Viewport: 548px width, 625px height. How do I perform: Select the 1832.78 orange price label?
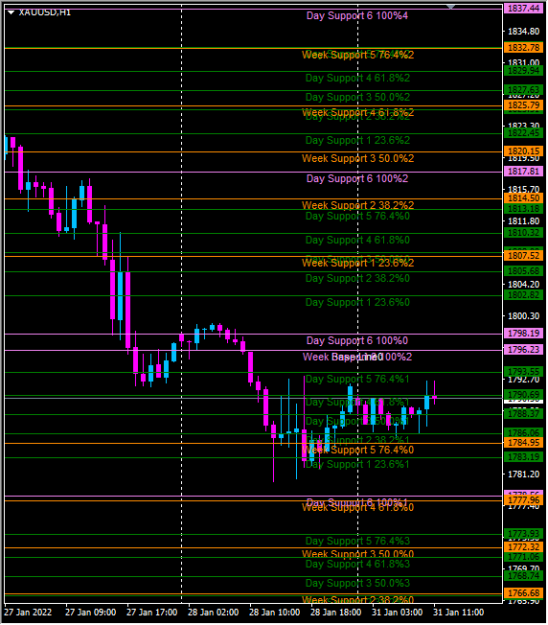(x=523, y=47)
